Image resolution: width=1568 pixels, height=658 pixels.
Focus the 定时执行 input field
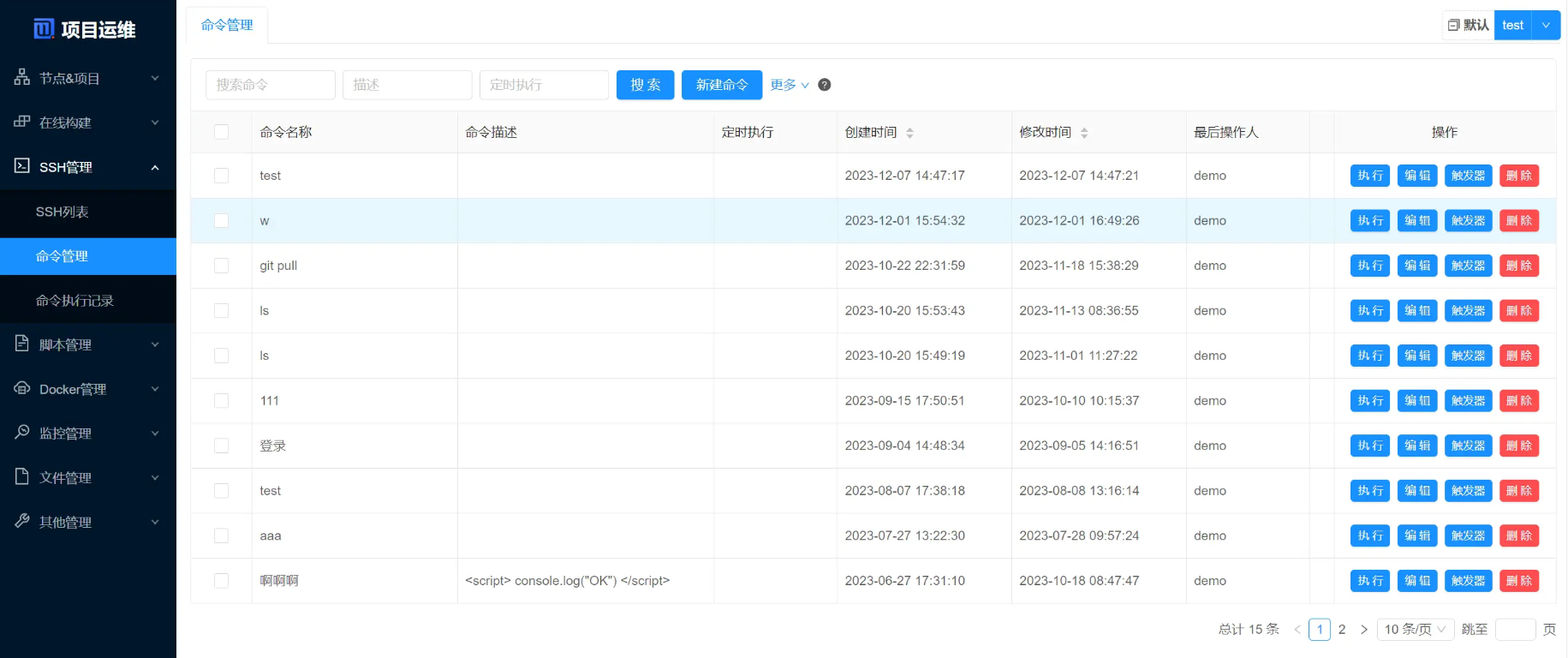pos(545,85)
